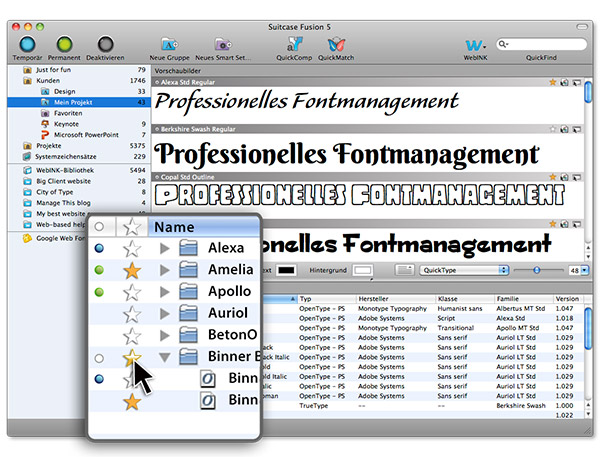Toggle favorite star for Apollo family
Screen dimensions: 600x457
point(132,292)
